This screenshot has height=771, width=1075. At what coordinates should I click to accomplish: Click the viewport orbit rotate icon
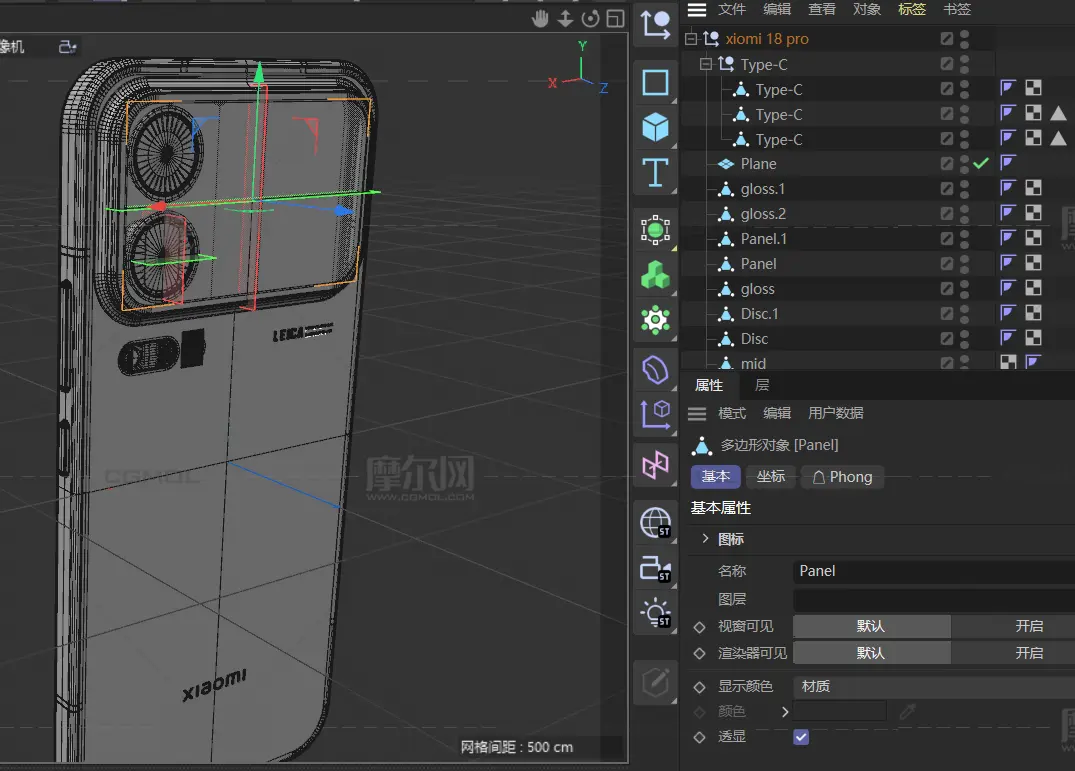click(x=590, y=19)
